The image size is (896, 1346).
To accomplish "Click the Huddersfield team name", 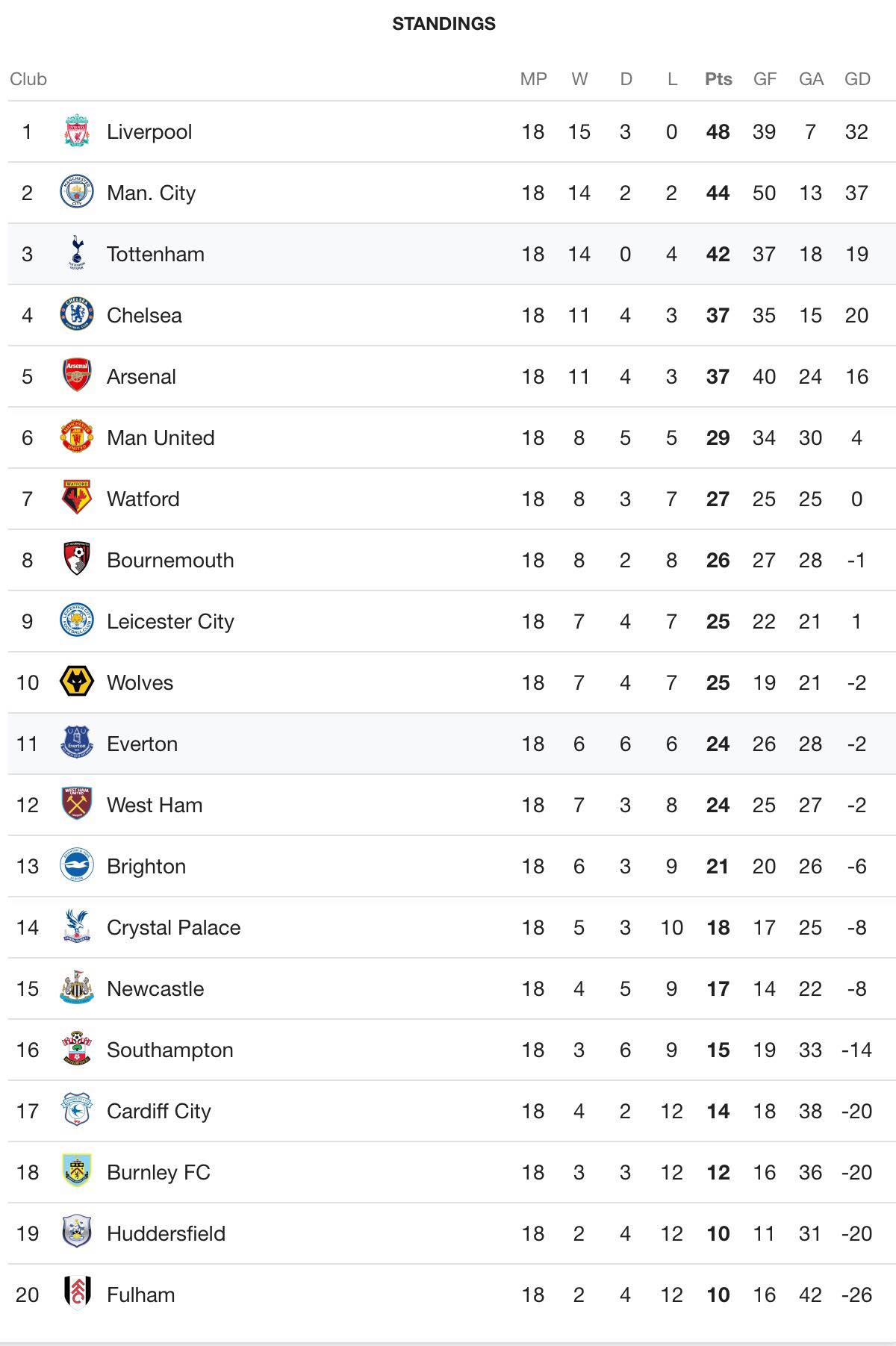I will 166,1233.
